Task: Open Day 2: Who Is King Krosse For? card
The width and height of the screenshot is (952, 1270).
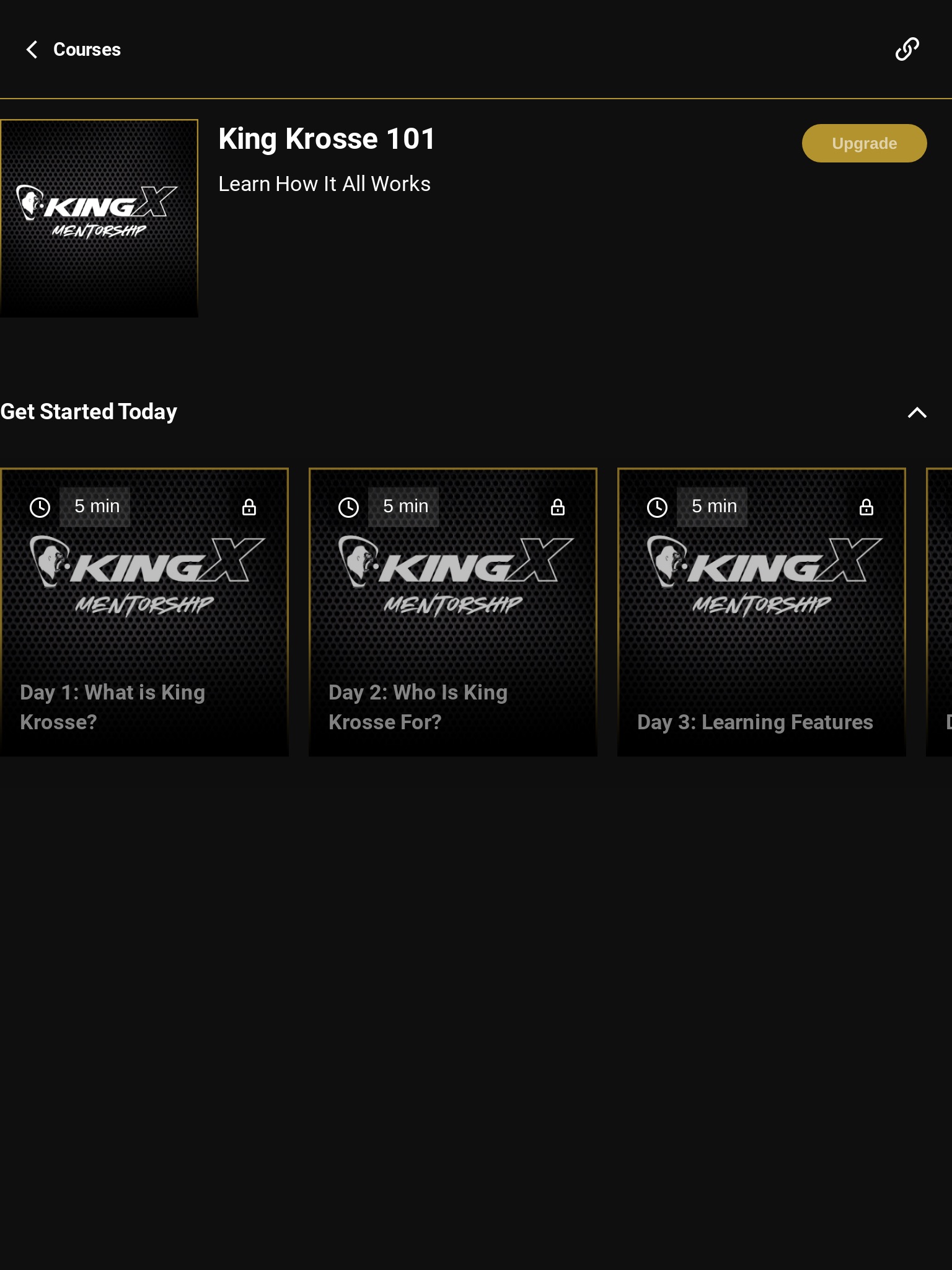Action: 453,612
